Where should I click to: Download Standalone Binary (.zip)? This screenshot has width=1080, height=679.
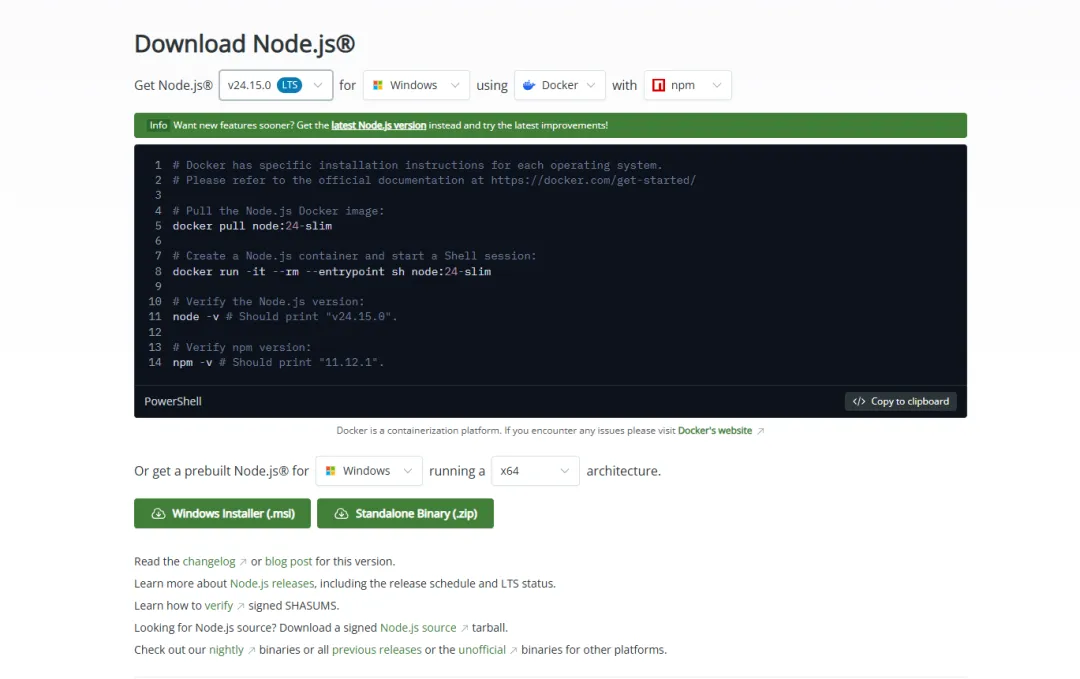click(405, 514)
